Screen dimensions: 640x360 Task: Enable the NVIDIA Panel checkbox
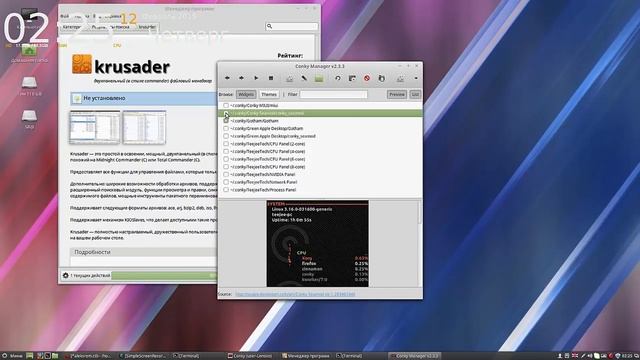[x=226, y=174]
